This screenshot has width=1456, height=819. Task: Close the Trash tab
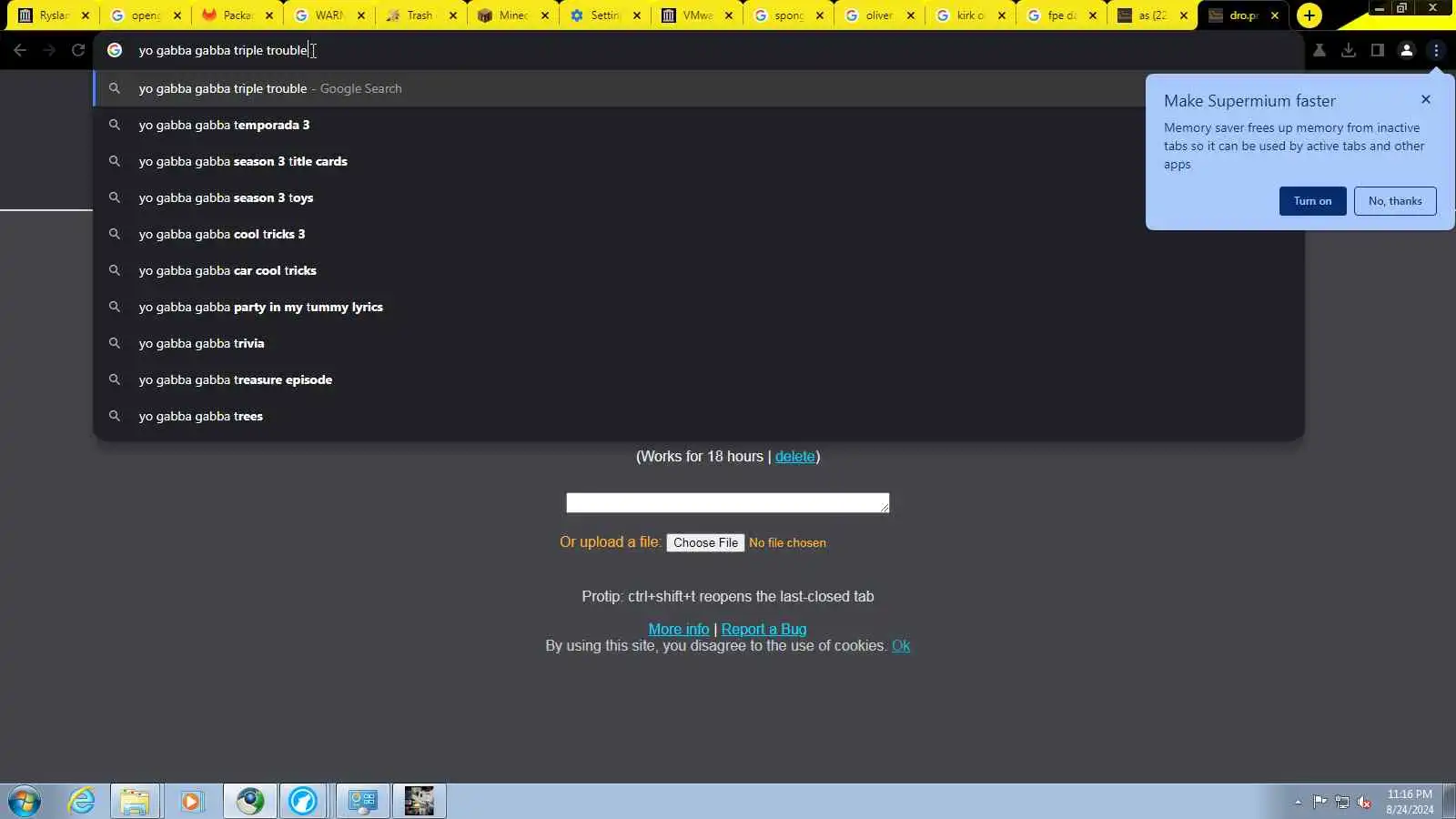[x=453, y=15]
